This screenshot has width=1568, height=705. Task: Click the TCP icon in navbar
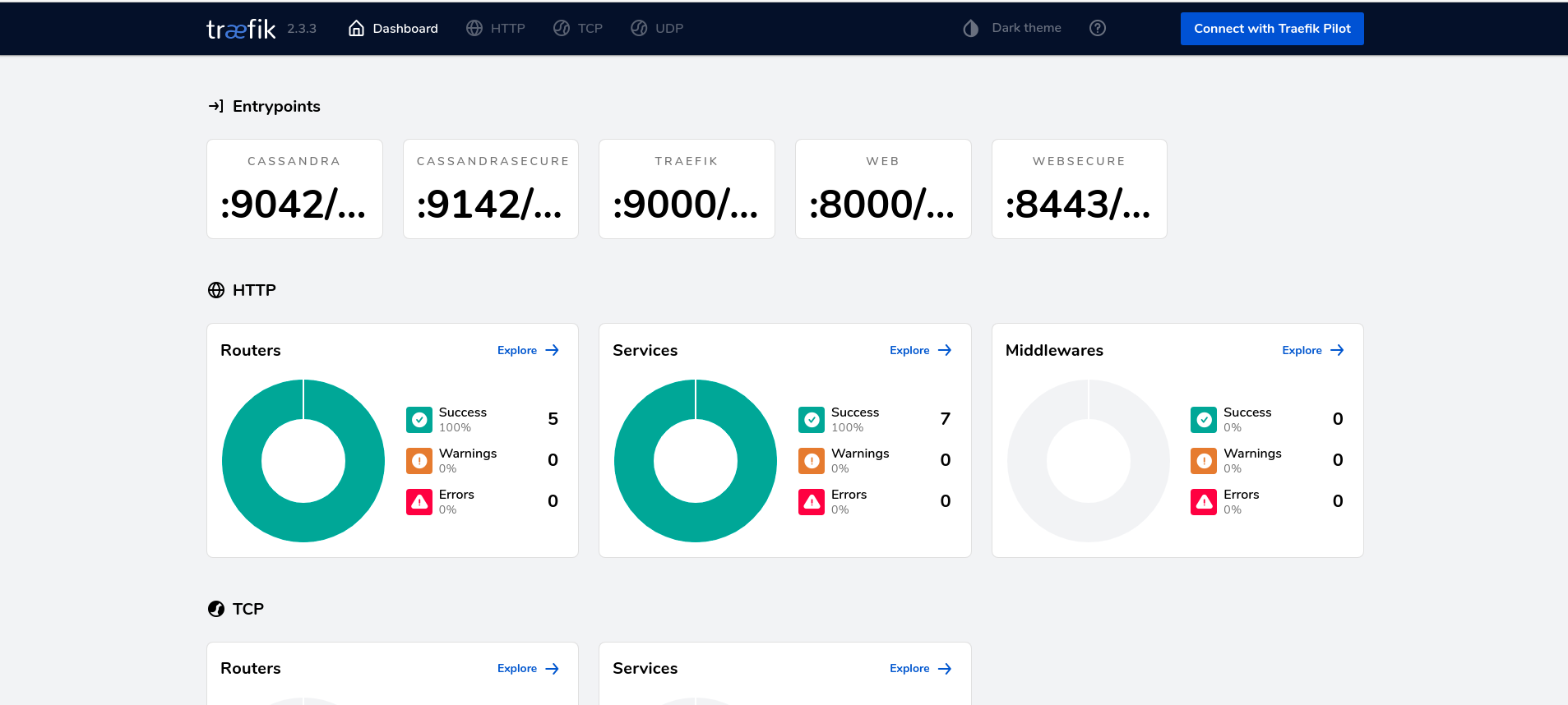[x=562, y=28]
